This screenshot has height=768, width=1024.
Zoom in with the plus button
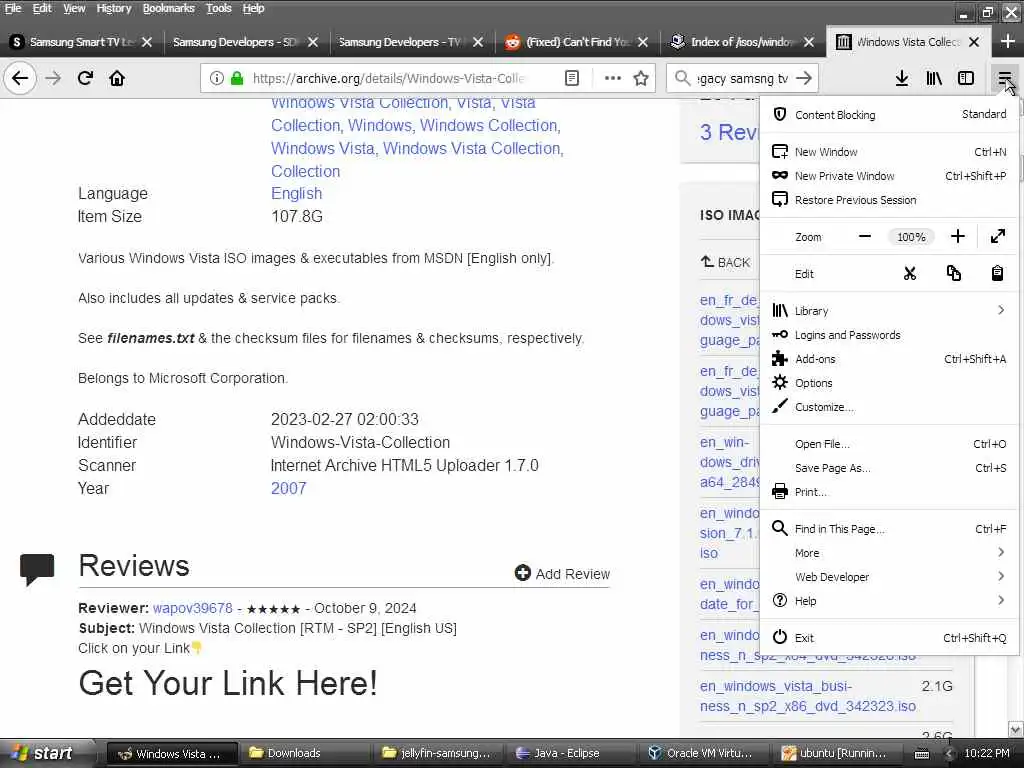957,236
